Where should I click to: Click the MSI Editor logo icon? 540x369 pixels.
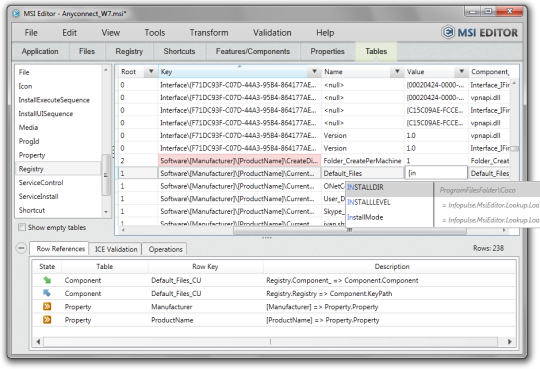tap(448, 32)
